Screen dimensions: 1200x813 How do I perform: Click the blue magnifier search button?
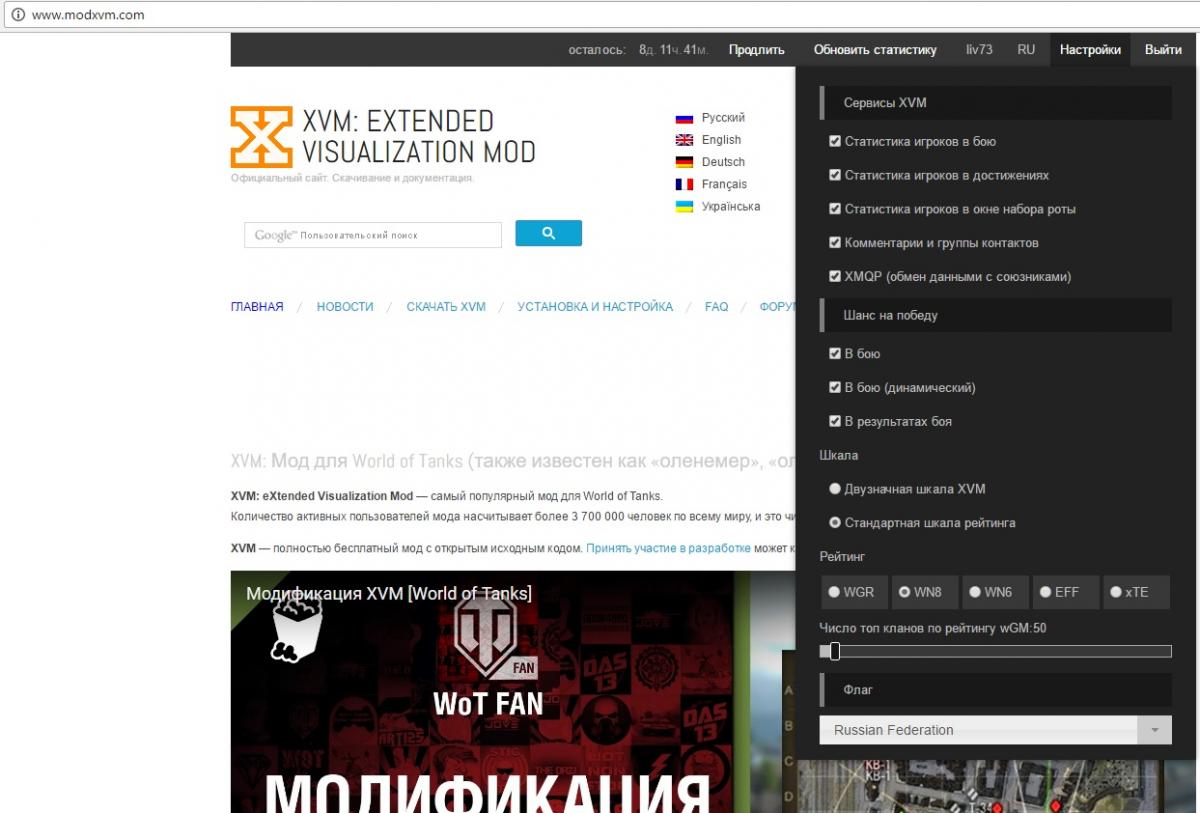click(548, 233)
